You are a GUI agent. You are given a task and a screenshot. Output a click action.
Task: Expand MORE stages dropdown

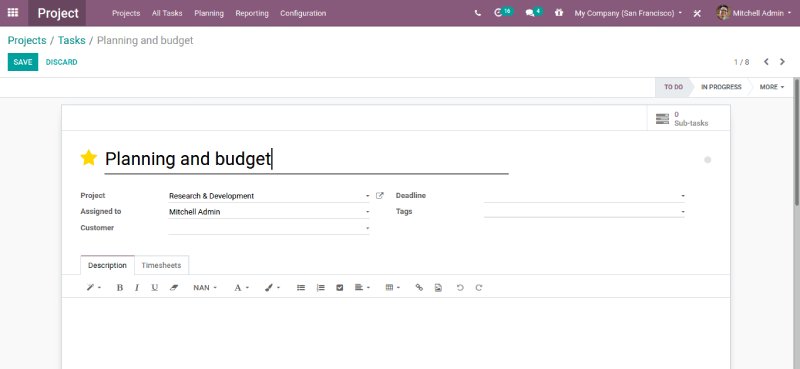(x=771, y=87)
